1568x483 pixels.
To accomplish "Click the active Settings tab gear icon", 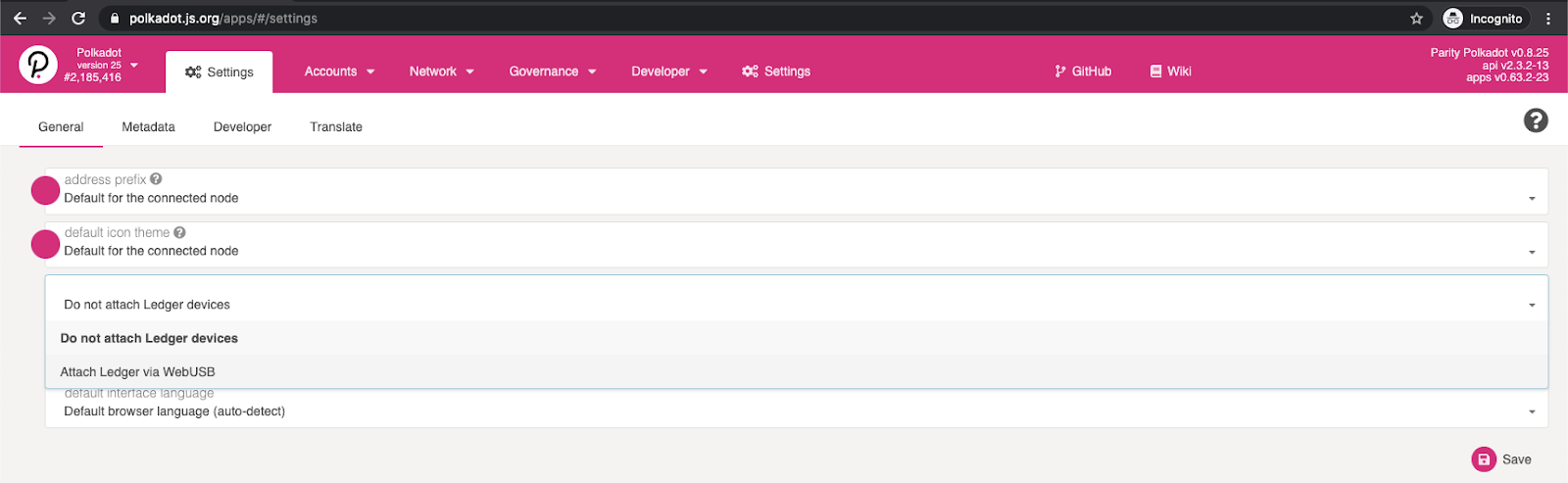I will pos(193,72).
